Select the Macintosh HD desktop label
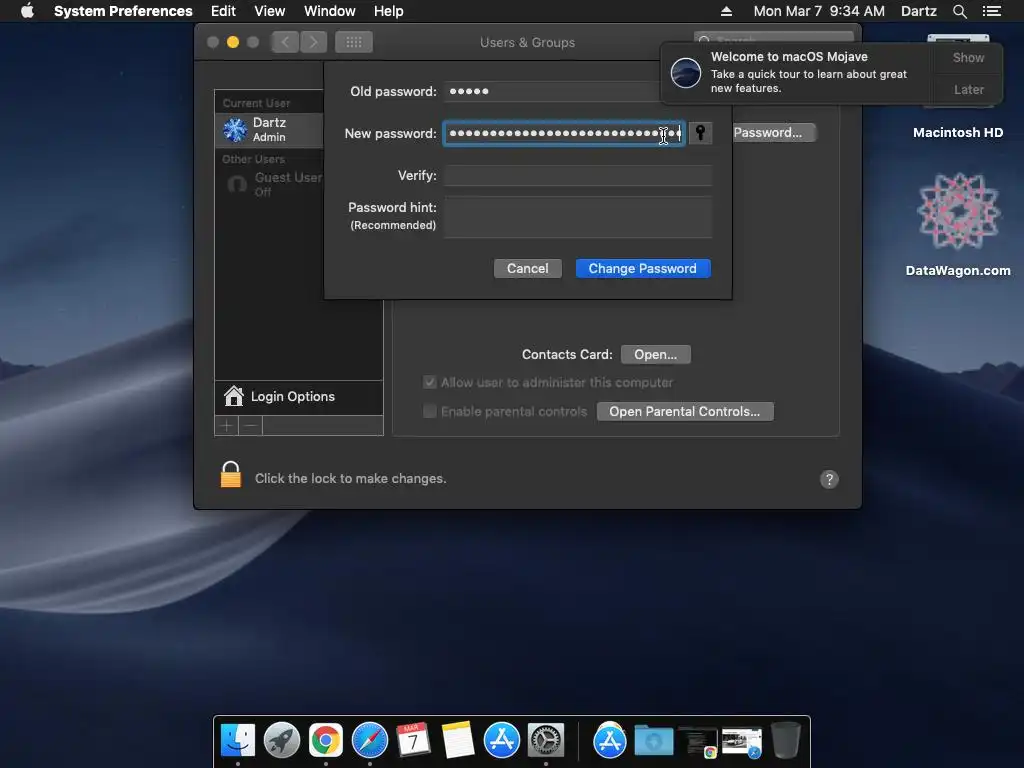The height and width of the screenshot is (768, 1024). [957, 133]
